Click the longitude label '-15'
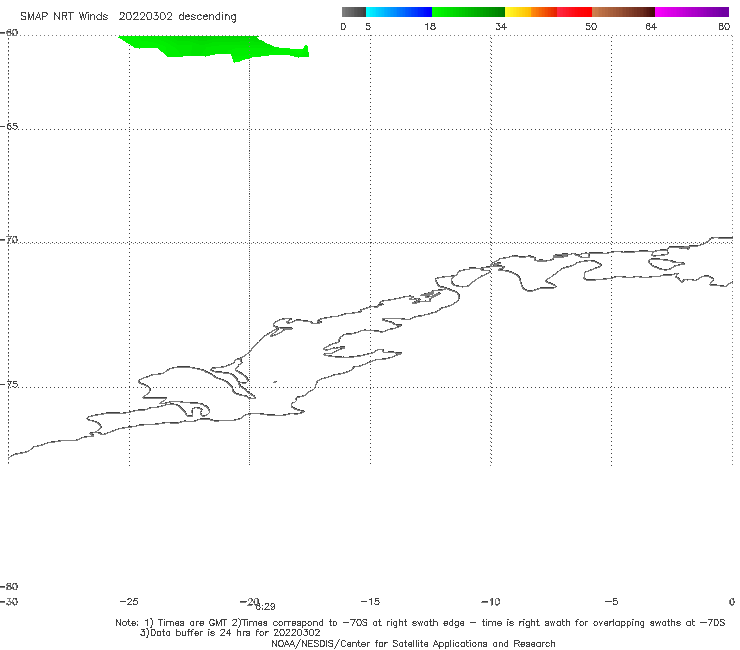Screen dimensions: 740x650 (x=370, y=601)
